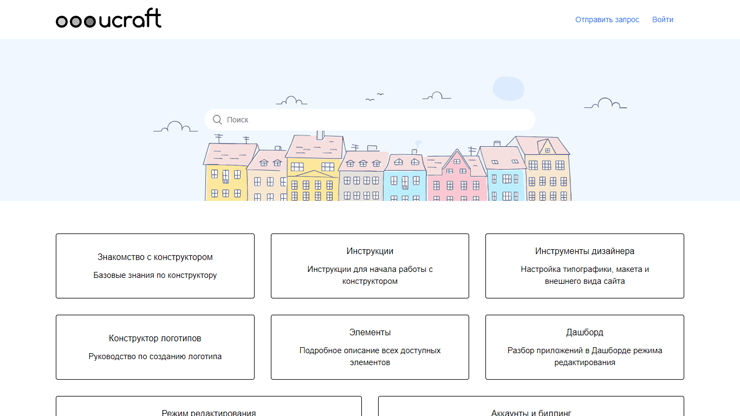The width and height of the screenshot is (740, 416).
Task: Open the Знакомство с конструктором category card
Action: (x=155, y=266)
